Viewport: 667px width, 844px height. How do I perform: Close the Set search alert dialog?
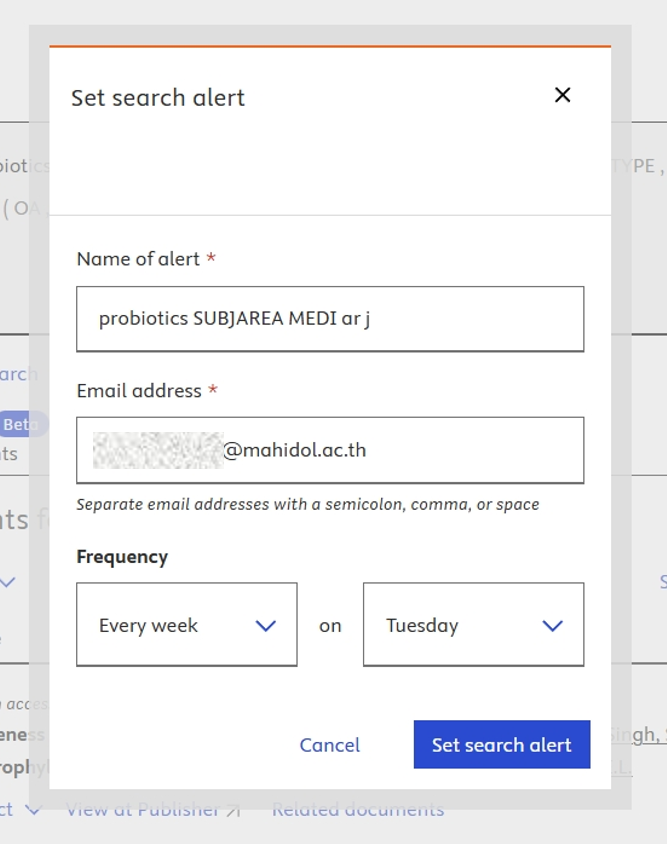(562, 95)
